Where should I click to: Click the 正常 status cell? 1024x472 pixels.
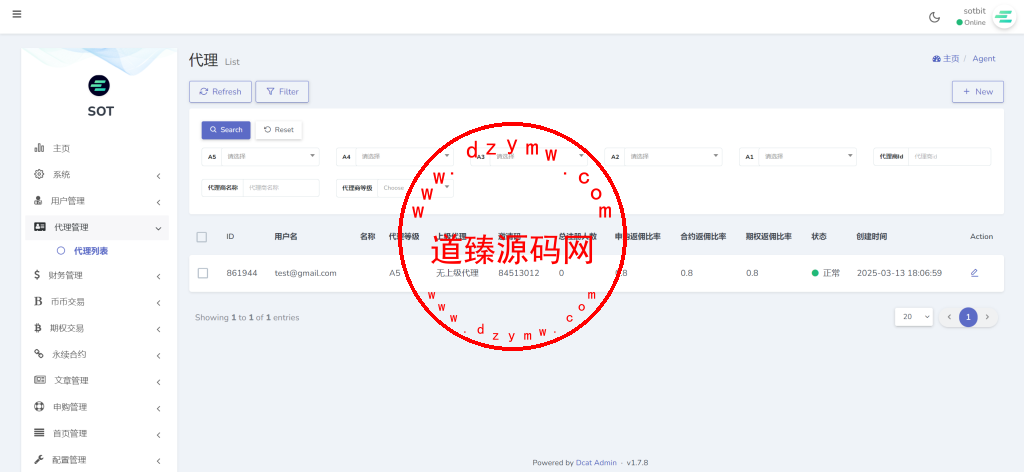coord(825,273)
